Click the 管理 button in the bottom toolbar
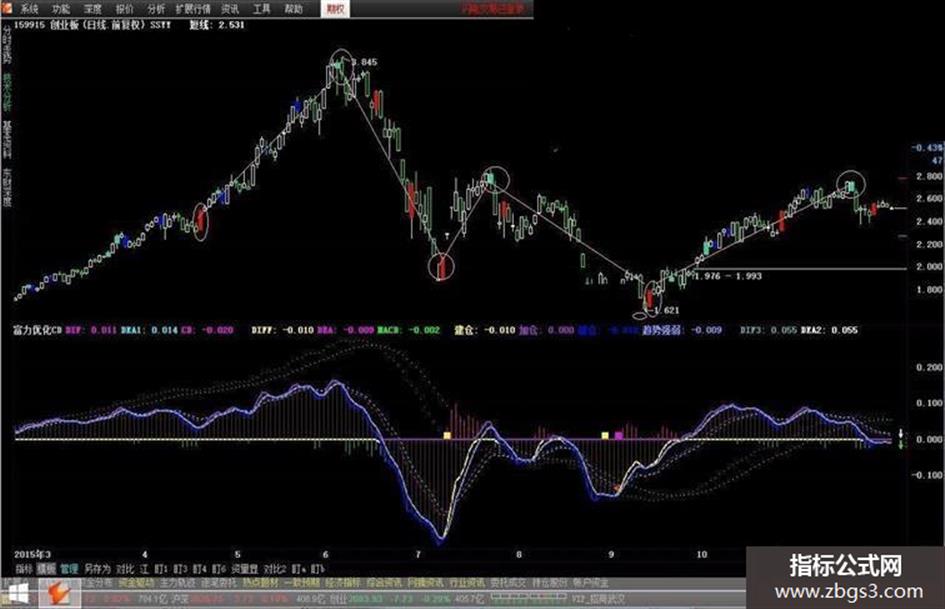This screenshot has height=609, width=945. pos(69,569)
